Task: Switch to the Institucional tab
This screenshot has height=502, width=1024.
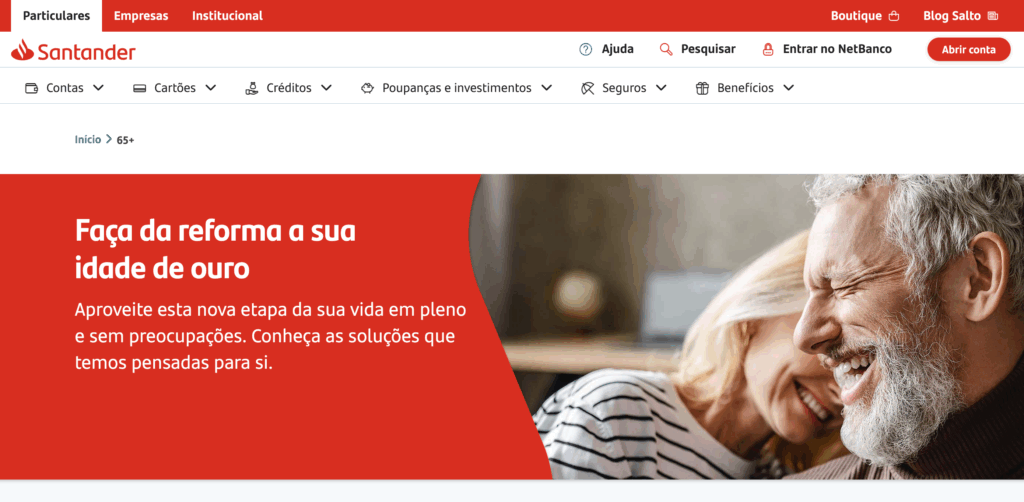Action: click(x=227, y=16)
